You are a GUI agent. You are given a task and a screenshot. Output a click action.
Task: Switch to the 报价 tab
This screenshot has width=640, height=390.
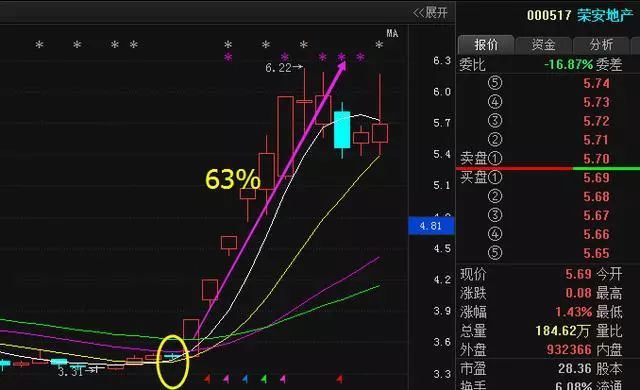[486, 44]
